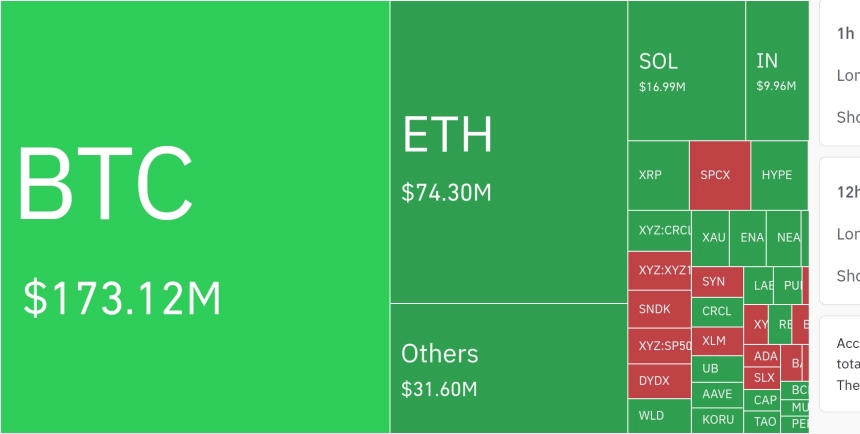The width and height of the screenshot is (860, 434).
Task: Choose the XRP heatmap tile
Action: (658, 175)
